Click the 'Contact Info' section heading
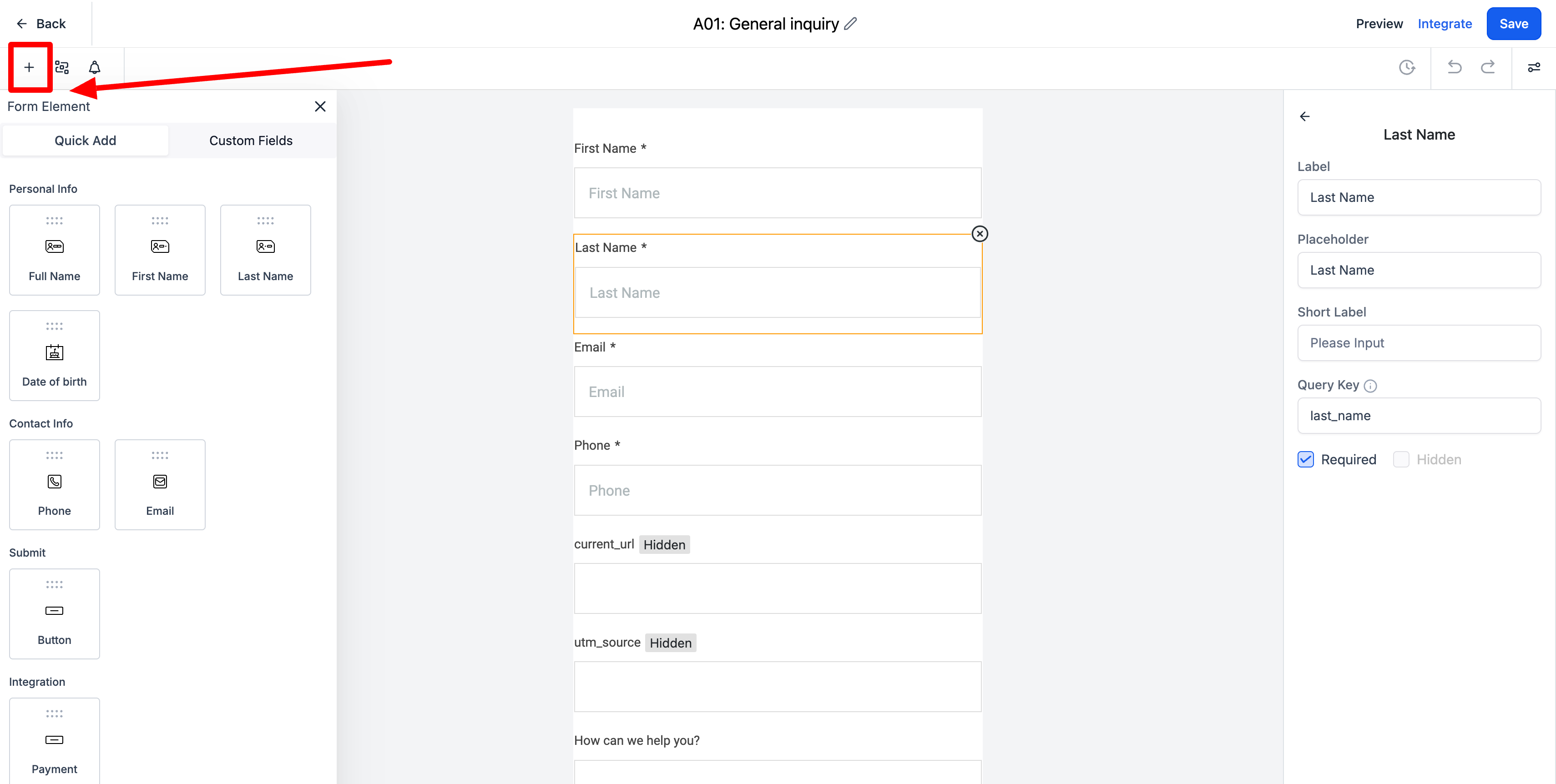The width and height of the screenshot is (1556, 784). click(40, 424)
